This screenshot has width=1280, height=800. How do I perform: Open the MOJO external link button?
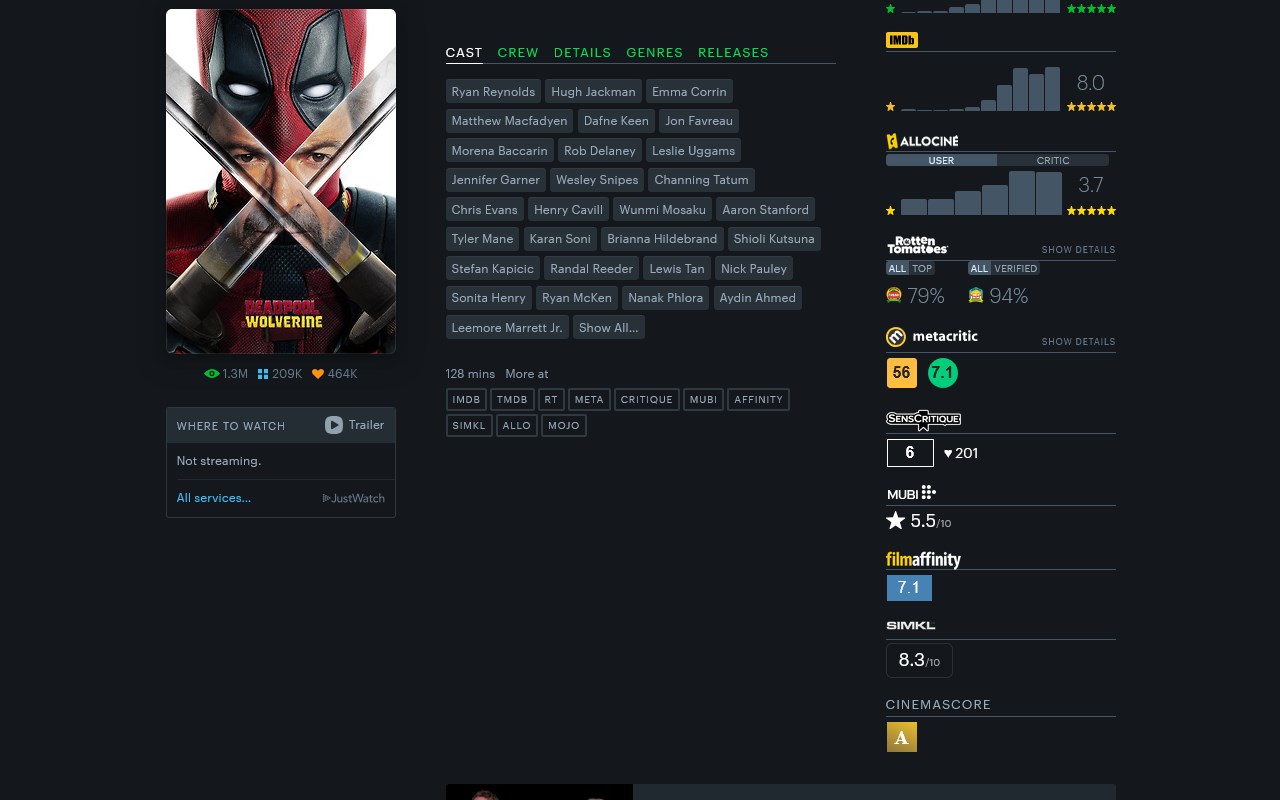564,425
